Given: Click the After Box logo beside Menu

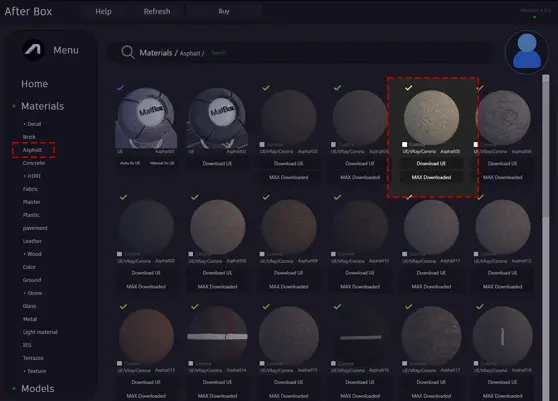Looking at the screenshot, I should pos(34,50).
